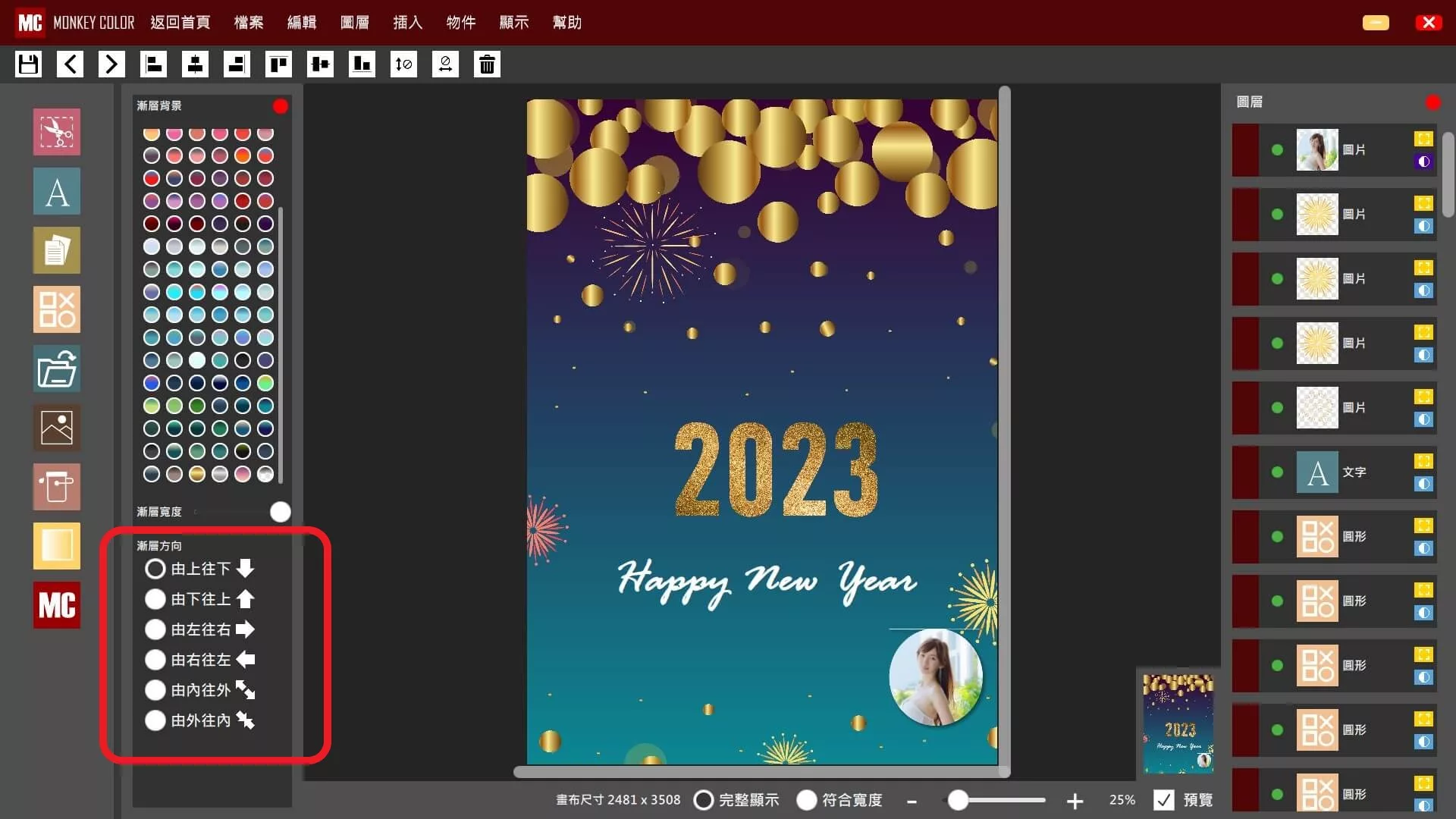Click the canvas preview thumbnail
Viewport: 1456px width, 819px height.
(1178, 723)
